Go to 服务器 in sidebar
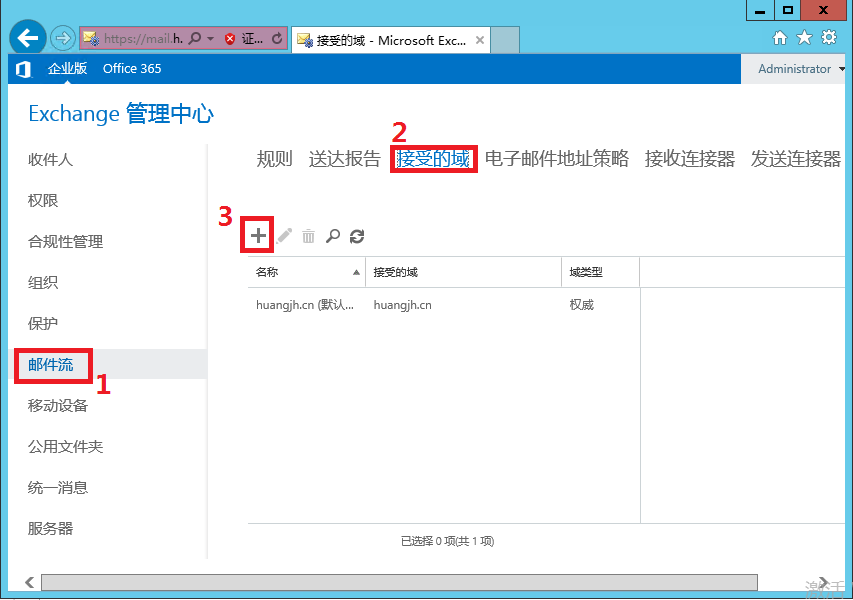 [50, 529]
